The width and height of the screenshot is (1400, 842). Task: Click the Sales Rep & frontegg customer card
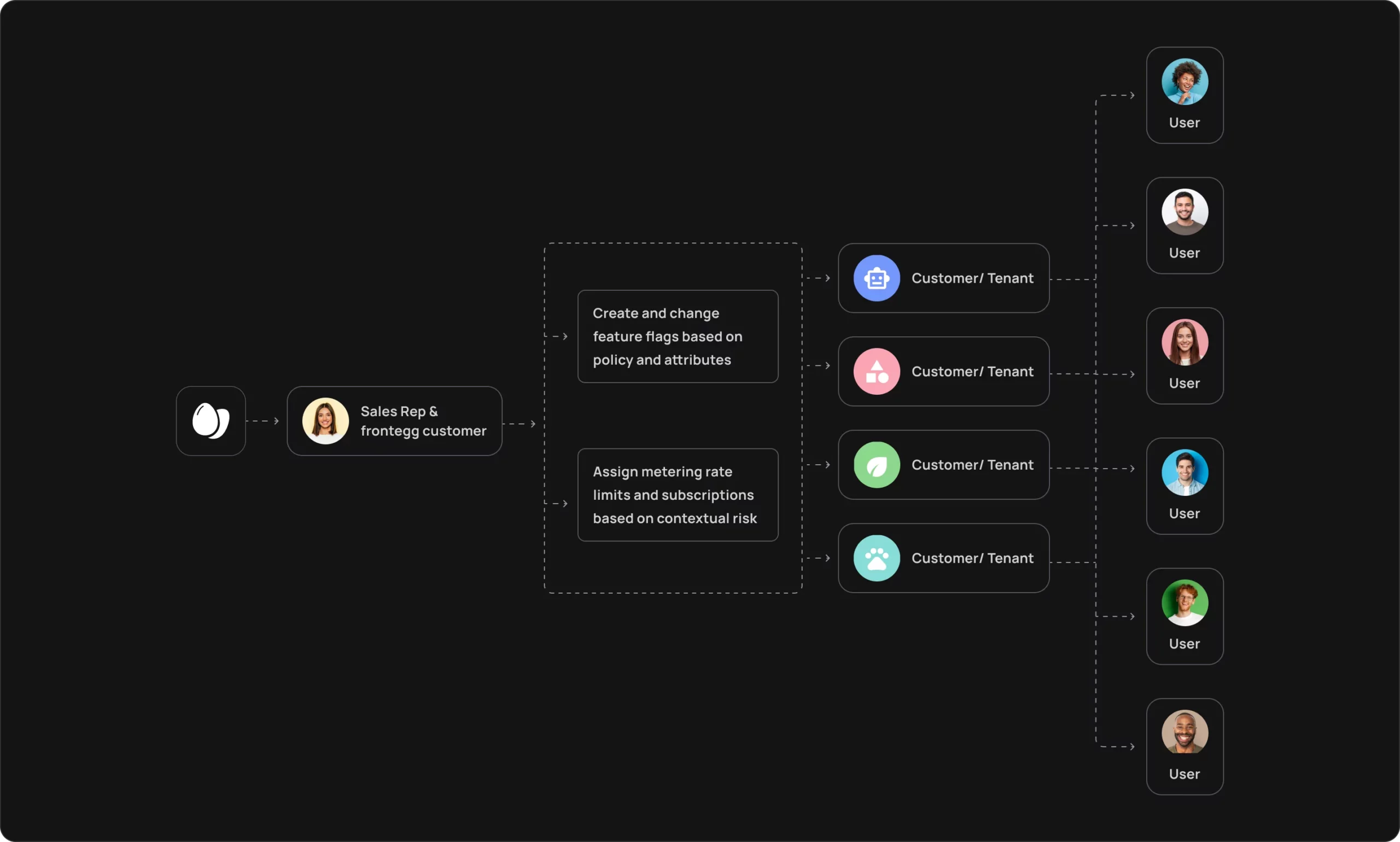(394, 420)
